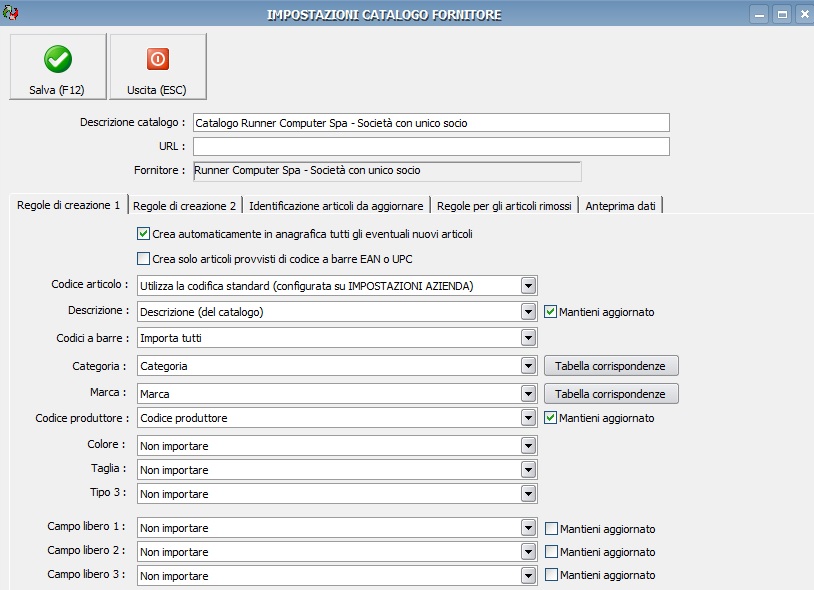The height and width of the screenshot is (590, 814).
Task: Click into the URL input field
Action: point(431,146)
